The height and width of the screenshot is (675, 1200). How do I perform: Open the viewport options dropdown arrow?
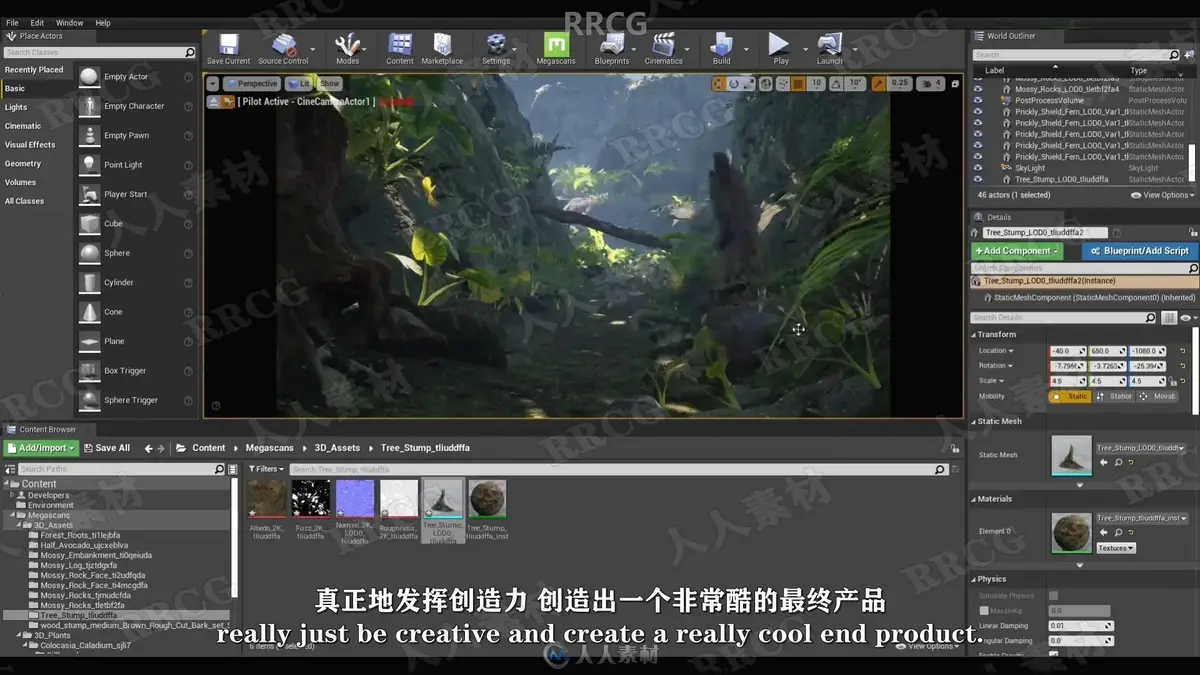click(x=213, y=84)
